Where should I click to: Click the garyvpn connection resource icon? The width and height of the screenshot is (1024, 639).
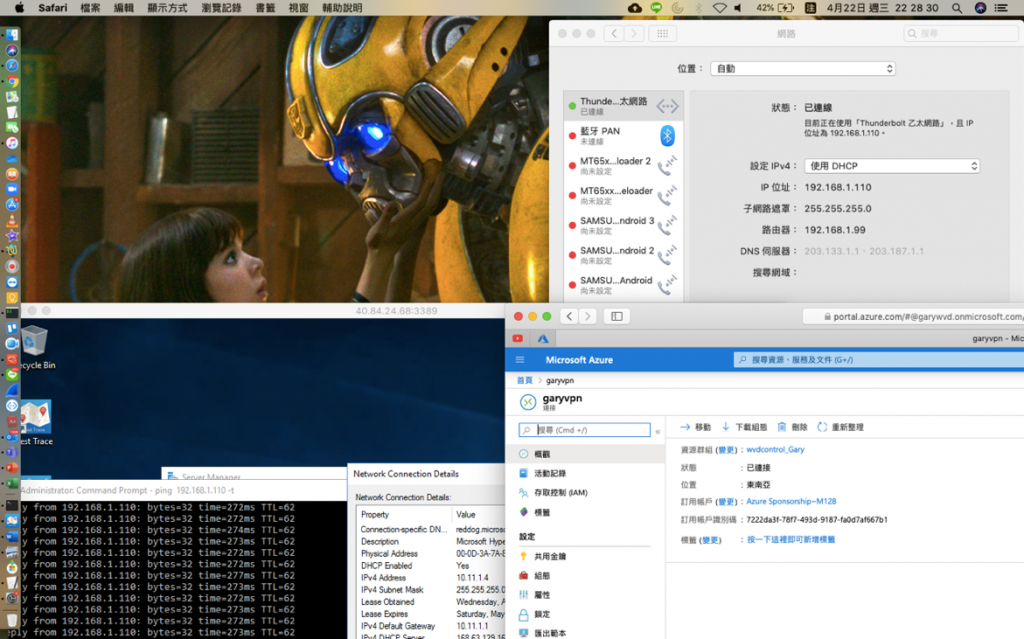tap(528, 402)
